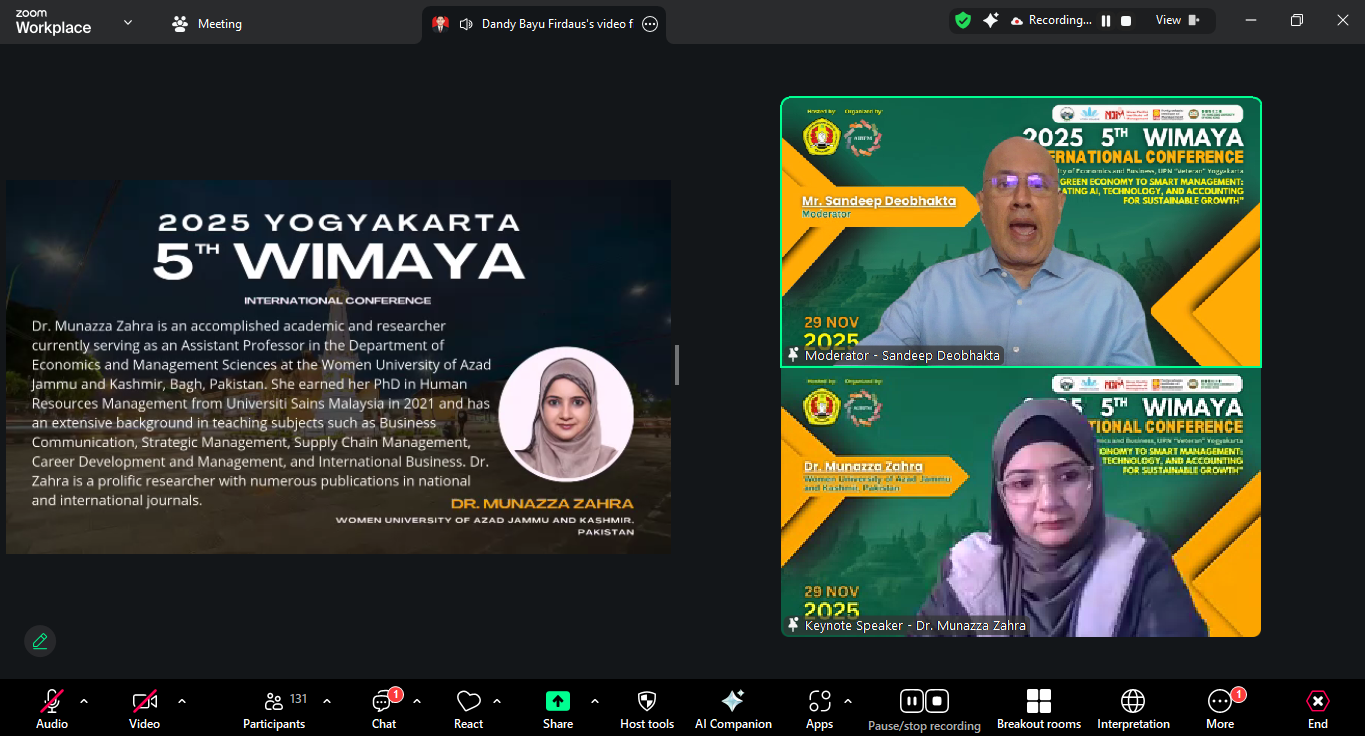This screenshot has width=1365, height=736.
Task: Click the green annotation pencil icon
Action: pos(40,641)
